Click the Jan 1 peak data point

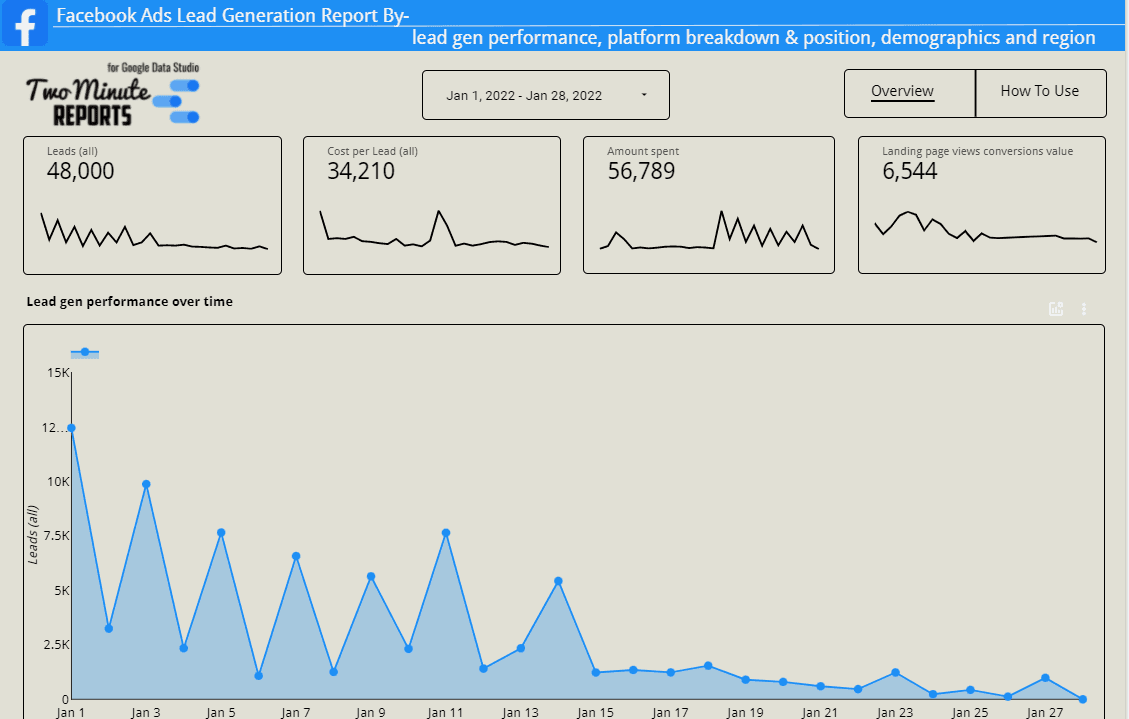[x=71, y=428]
